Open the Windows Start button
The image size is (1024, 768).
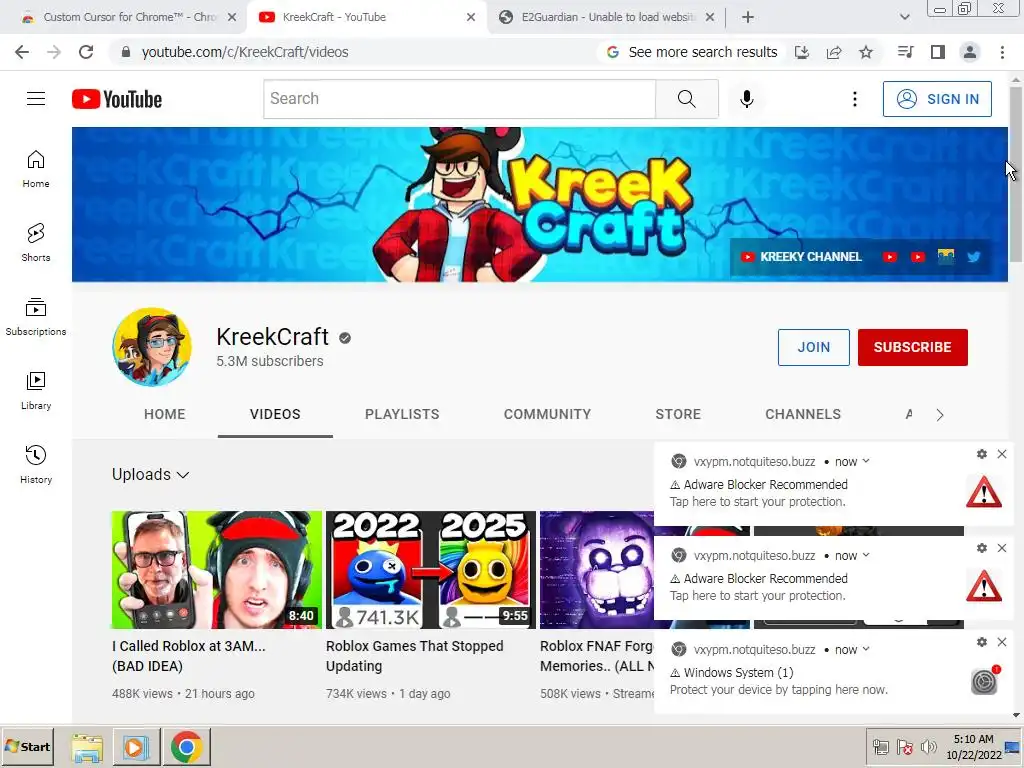(x=27, y=746)
